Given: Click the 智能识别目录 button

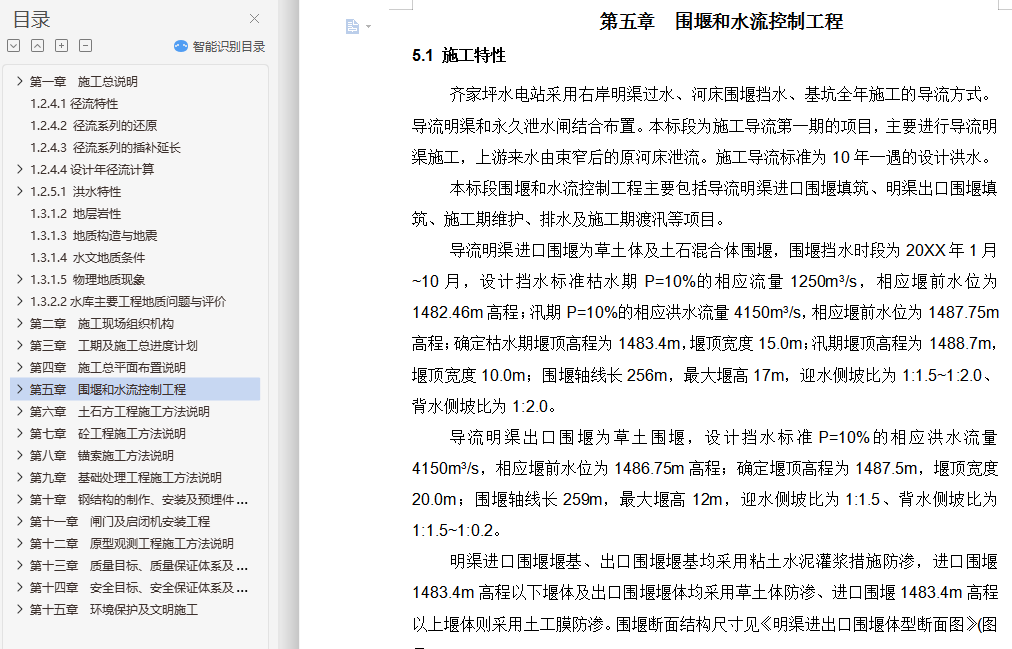Looking at the screenshot, I should tap(219, 46).
